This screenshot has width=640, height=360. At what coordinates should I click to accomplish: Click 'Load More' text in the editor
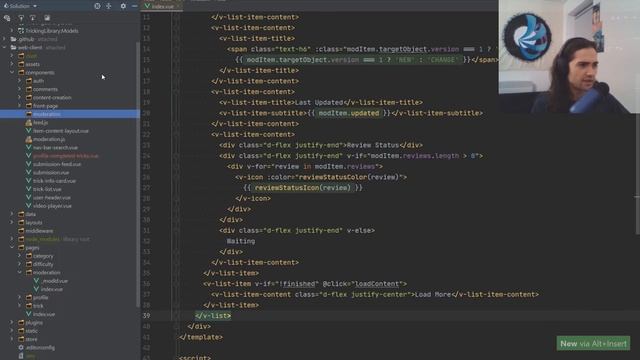433,294
